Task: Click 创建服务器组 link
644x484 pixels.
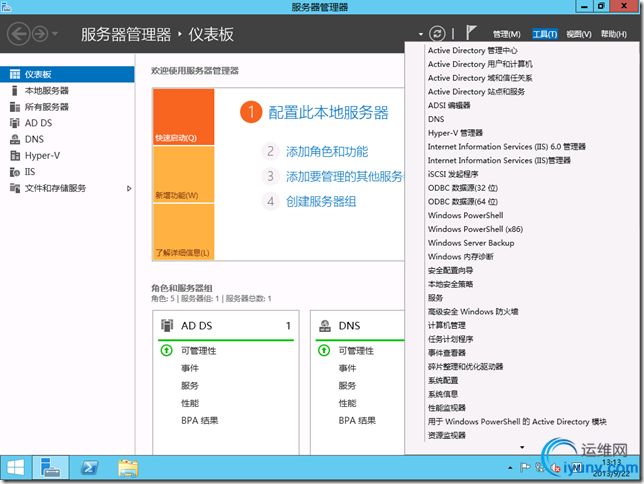Action: (321, 202)
